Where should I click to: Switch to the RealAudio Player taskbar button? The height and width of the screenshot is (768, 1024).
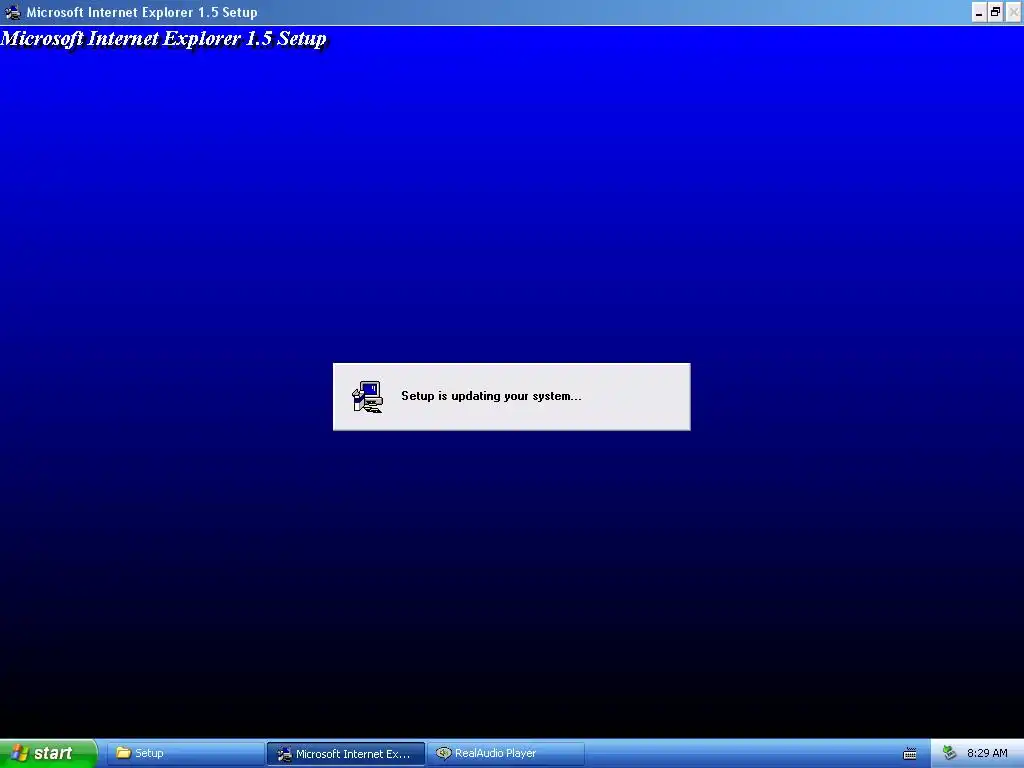point(506,753)
